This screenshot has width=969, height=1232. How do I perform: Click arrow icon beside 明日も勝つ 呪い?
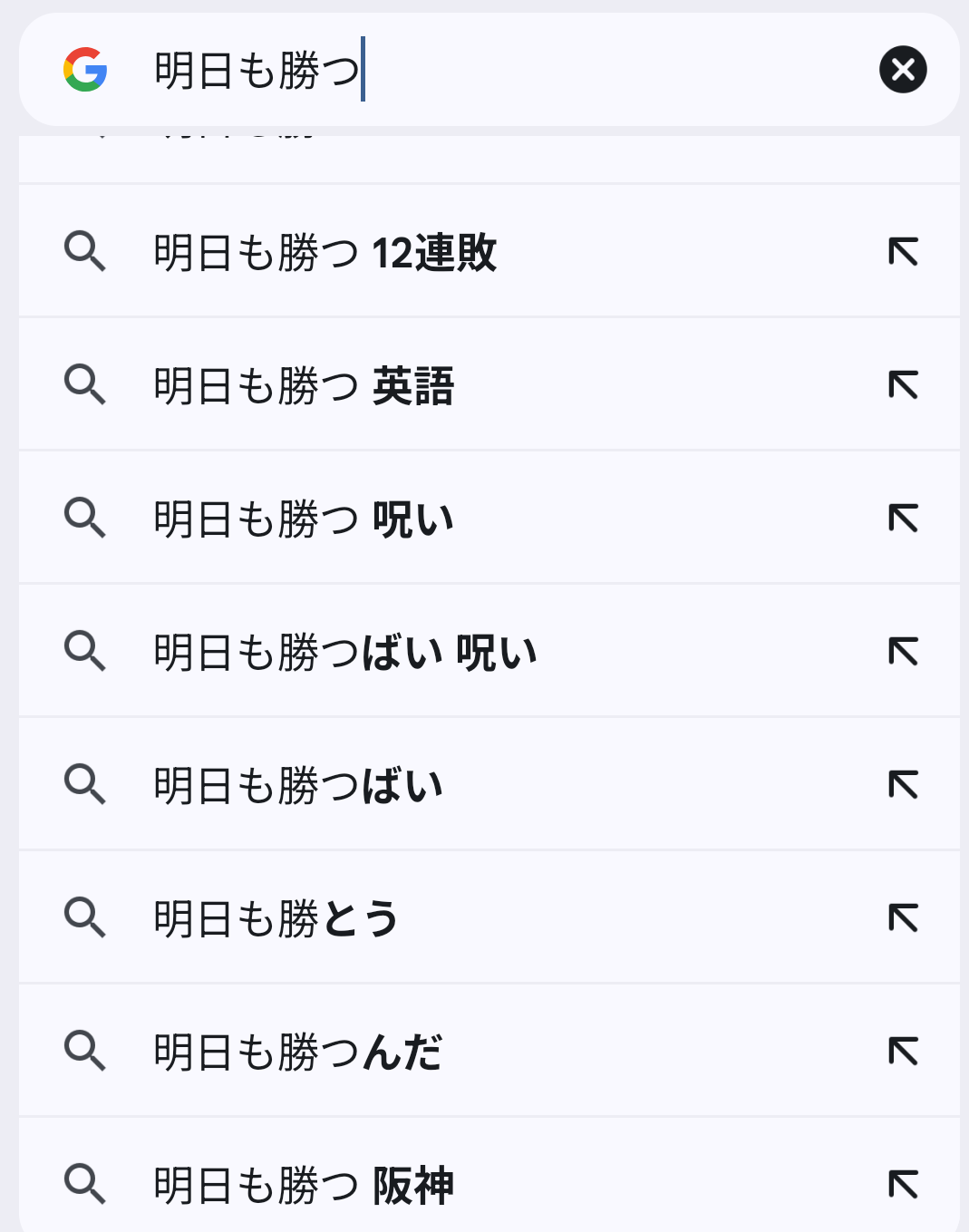(903, 519)
